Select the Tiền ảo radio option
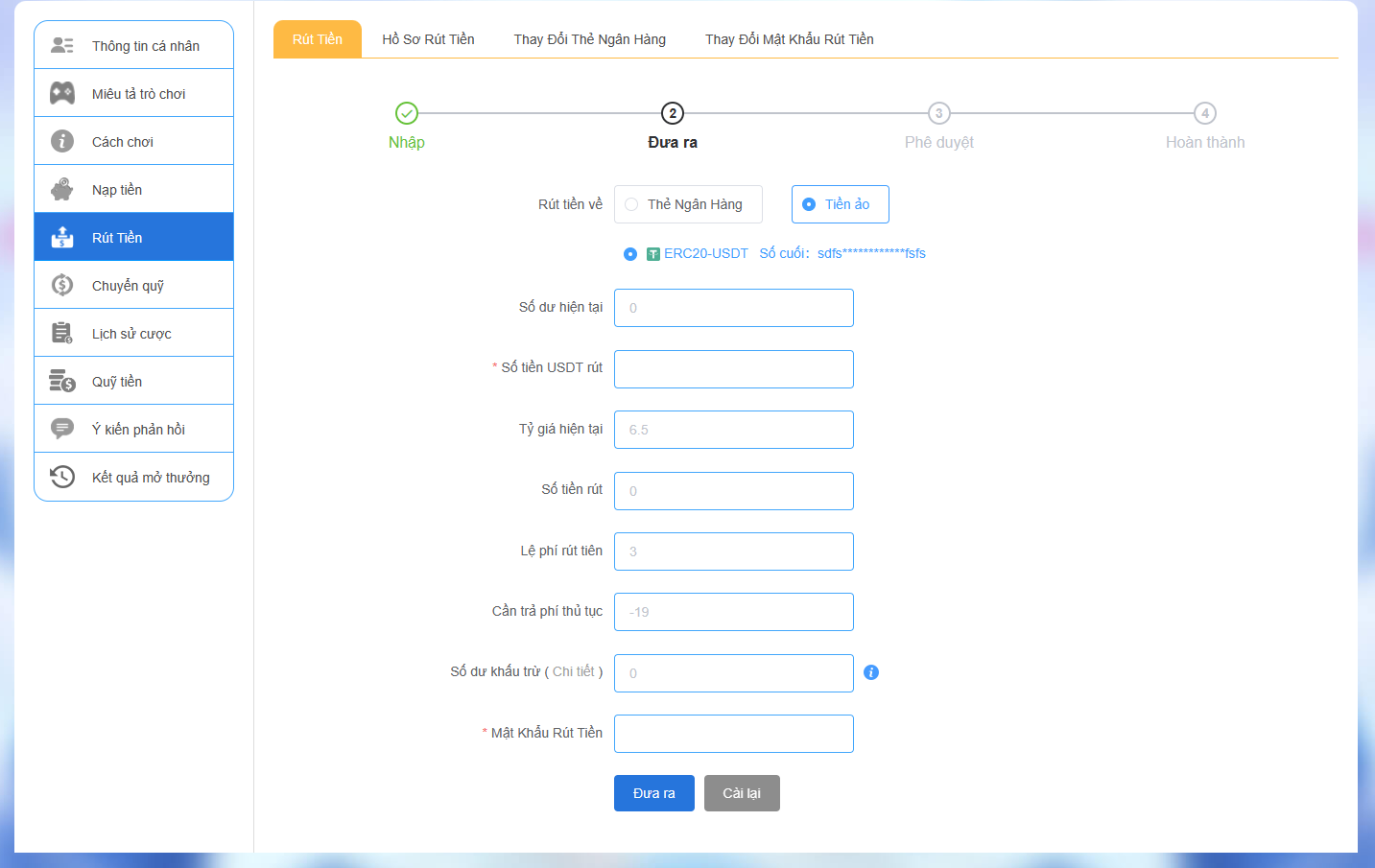This screenshot has width=1375, height=868. pos(809,204)
